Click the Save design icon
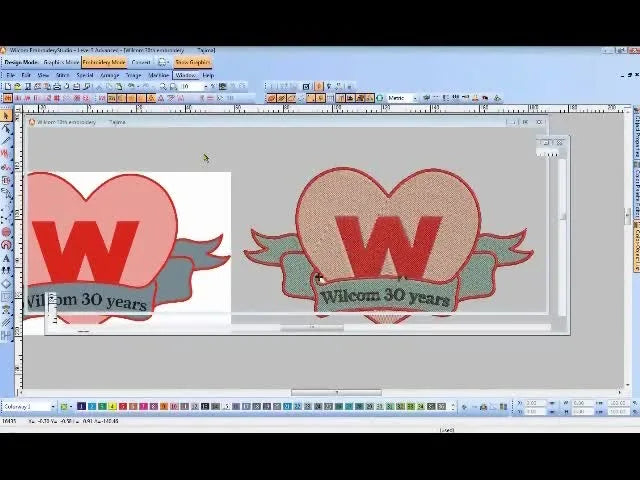The height and width of the screenshot is (480, 640). tap(28, 87)
